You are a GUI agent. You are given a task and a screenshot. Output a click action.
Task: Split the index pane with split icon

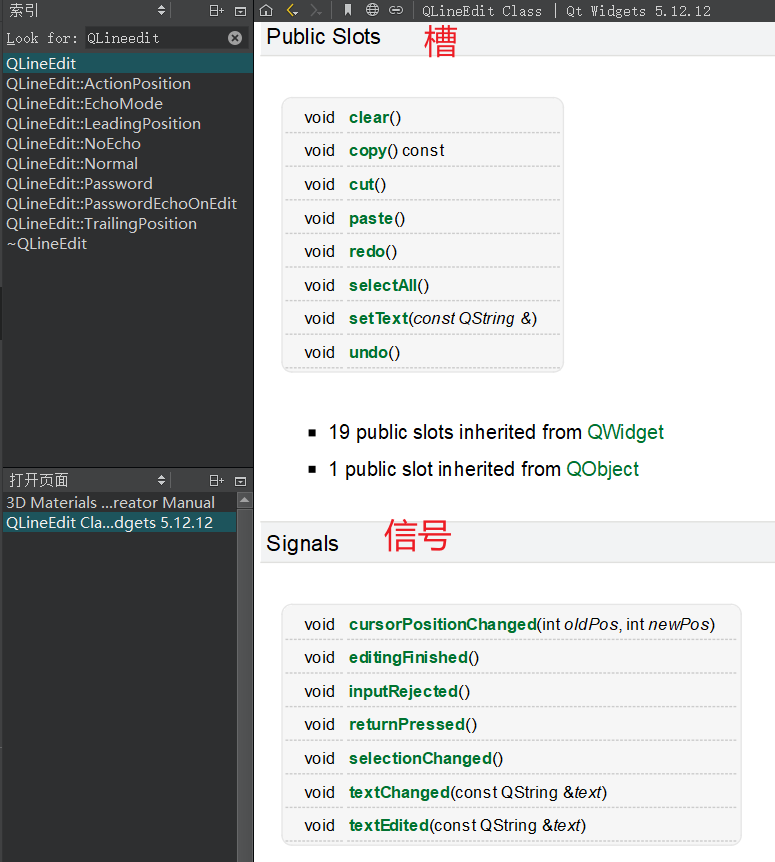click(217, 10)
